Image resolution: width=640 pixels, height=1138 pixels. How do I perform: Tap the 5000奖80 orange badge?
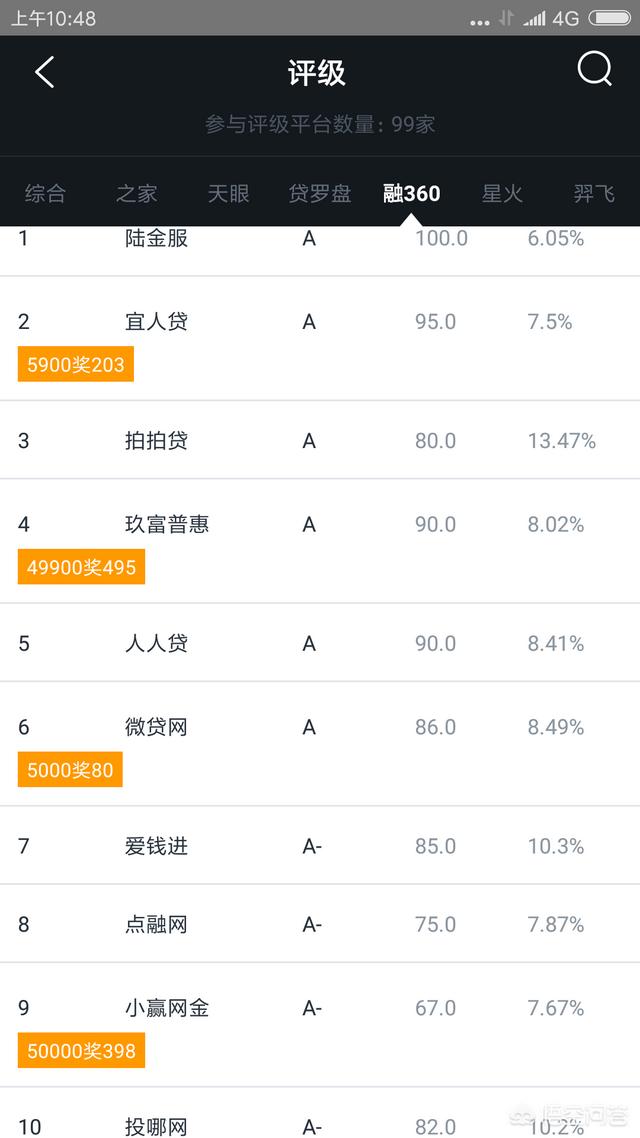tap(70, 769)
